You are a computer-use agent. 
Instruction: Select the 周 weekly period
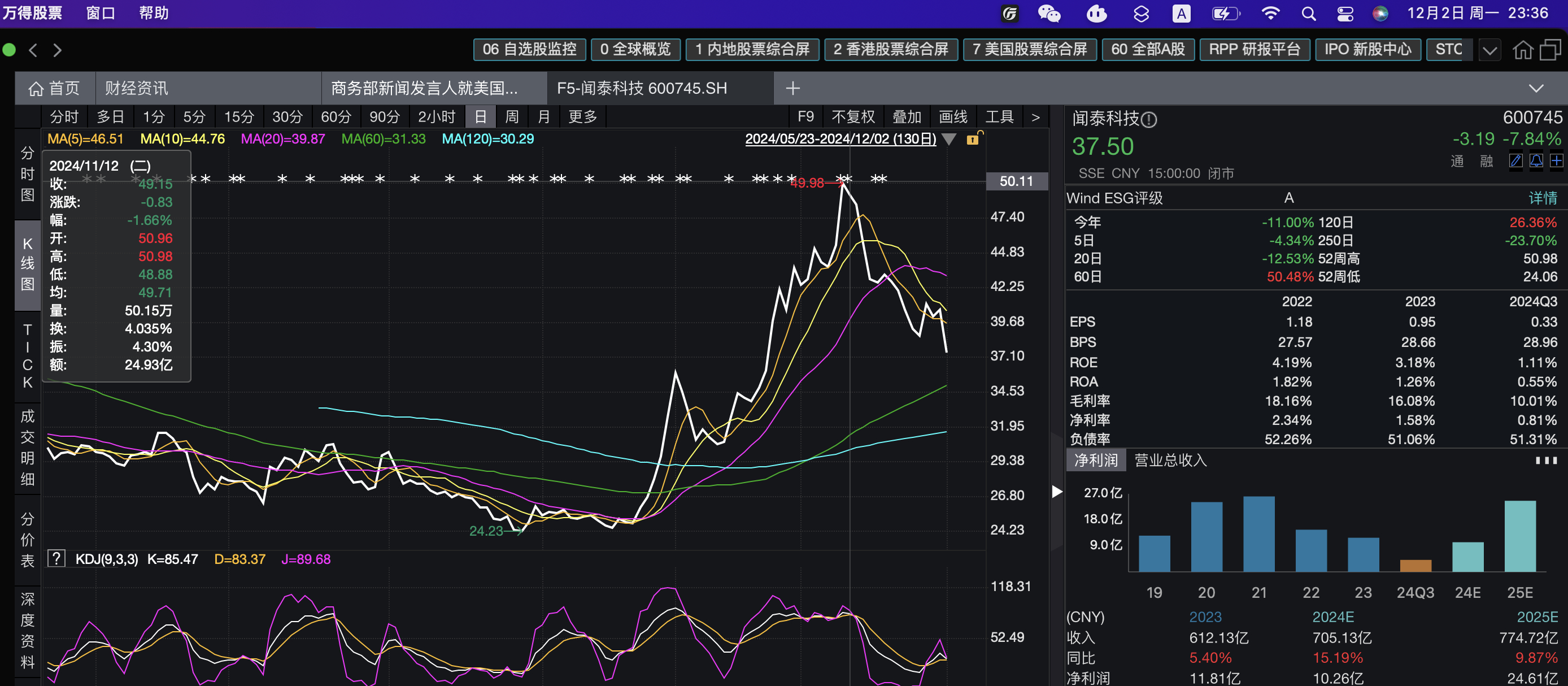[x=512, y=117]
